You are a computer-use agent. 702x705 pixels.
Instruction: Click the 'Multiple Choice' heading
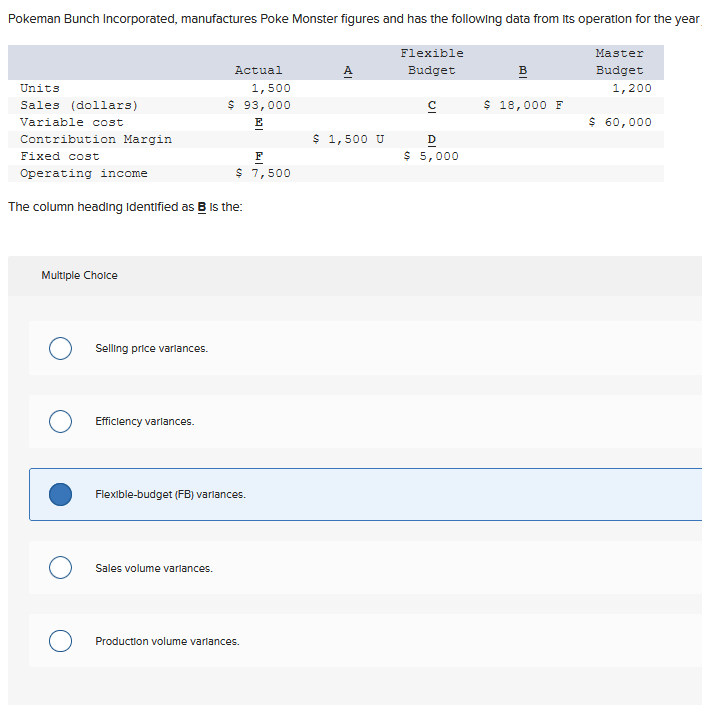pos(80,275)
